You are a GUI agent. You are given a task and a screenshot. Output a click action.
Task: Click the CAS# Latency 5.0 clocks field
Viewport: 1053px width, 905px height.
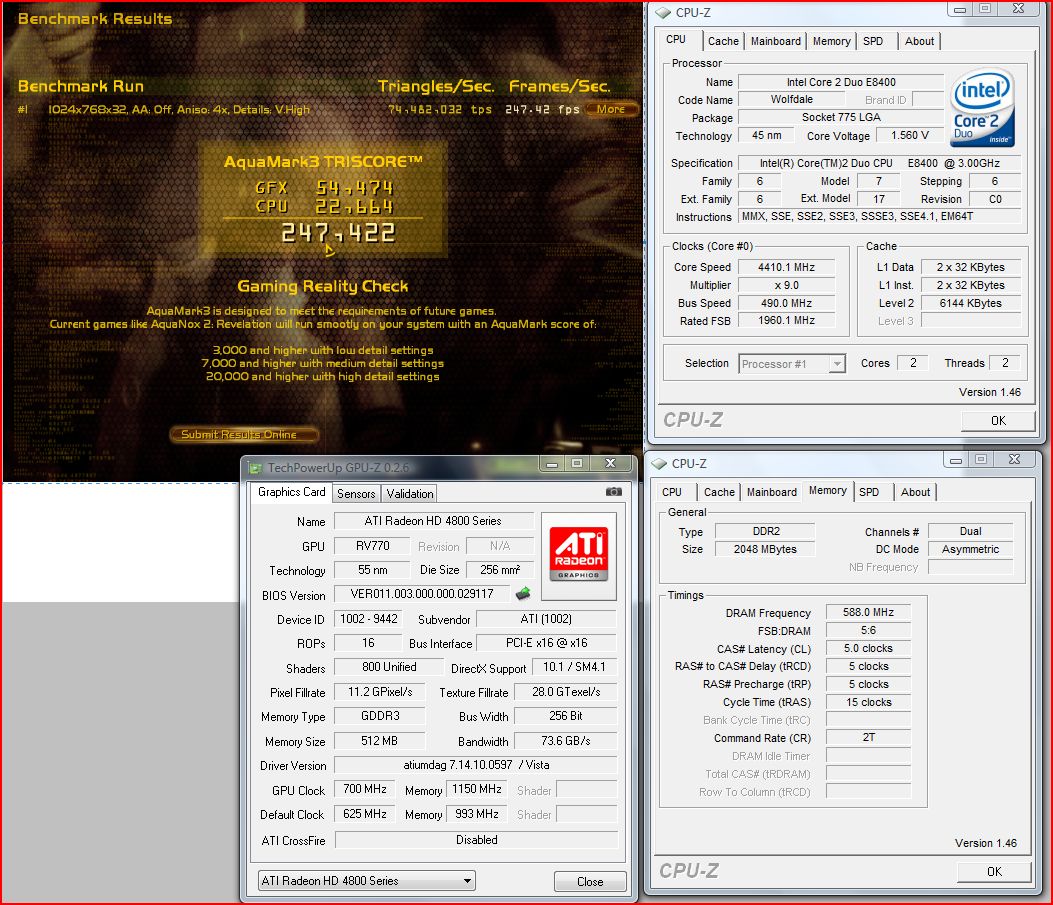pyautogui.click(x=868, y=649)
